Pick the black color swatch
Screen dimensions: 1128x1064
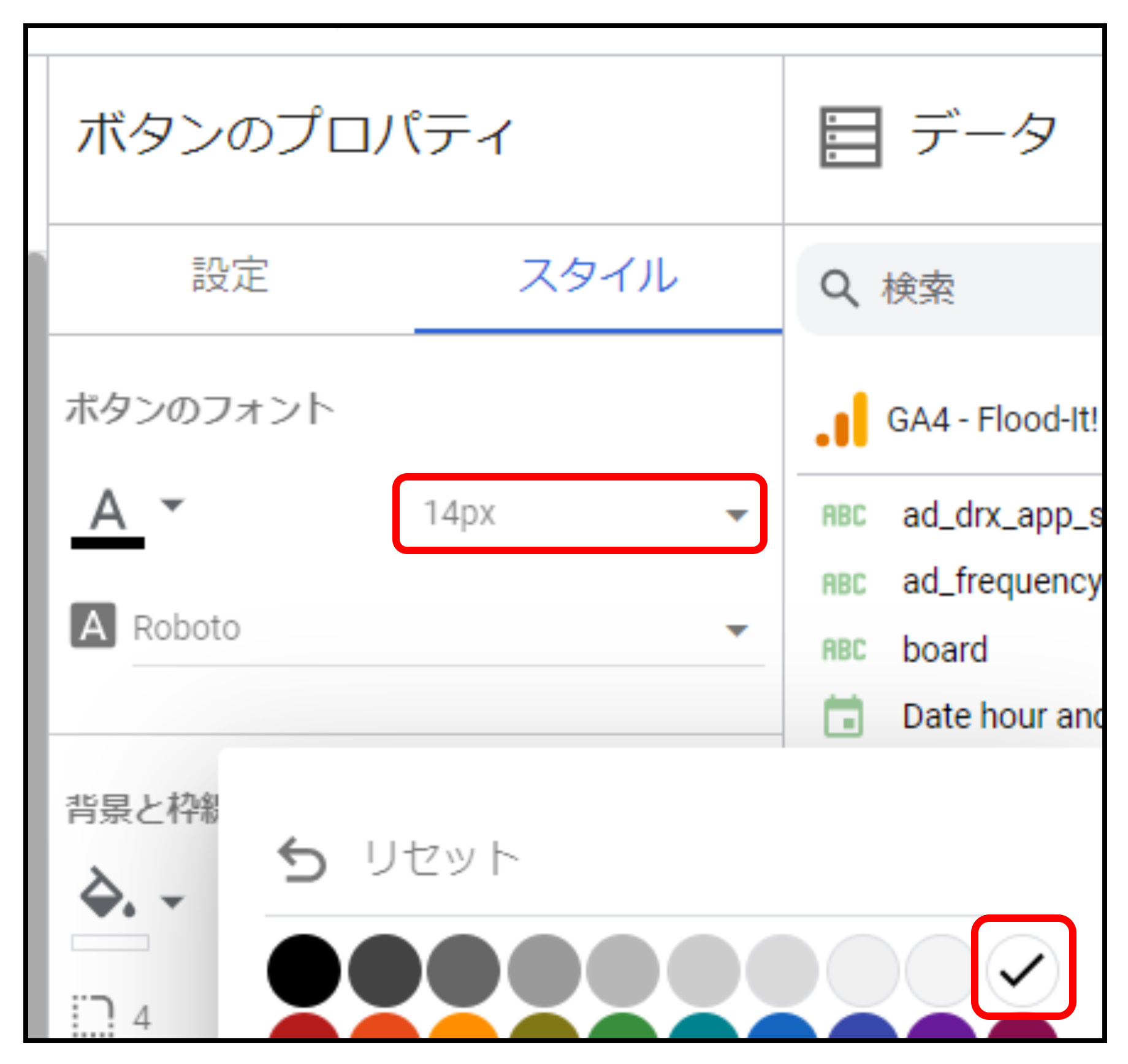click(x=304, y=971)
